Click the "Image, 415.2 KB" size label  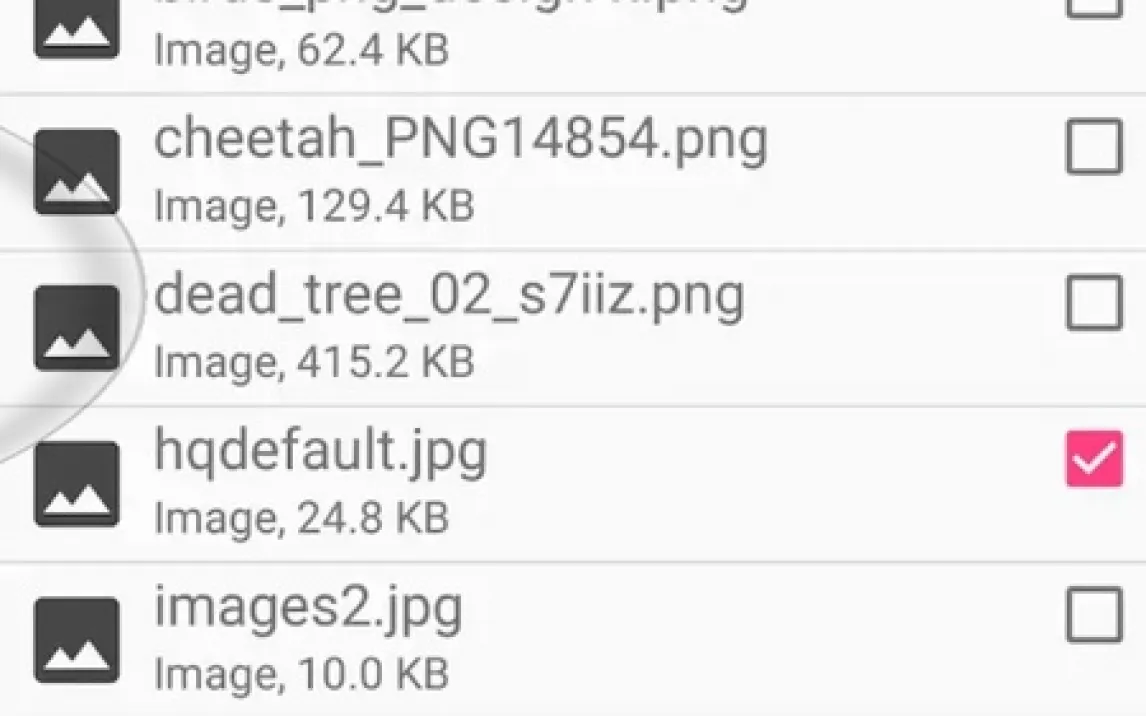(314, 362)
